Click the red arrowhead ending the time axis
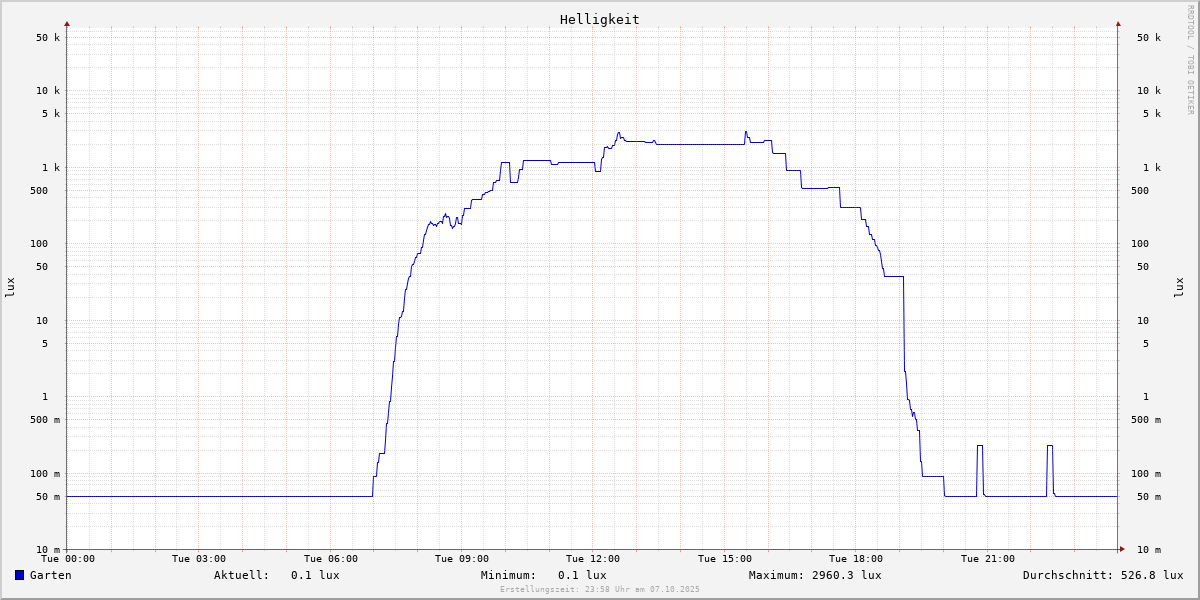This screenshot has height=600, width=1200. (x=1121, y=549)
